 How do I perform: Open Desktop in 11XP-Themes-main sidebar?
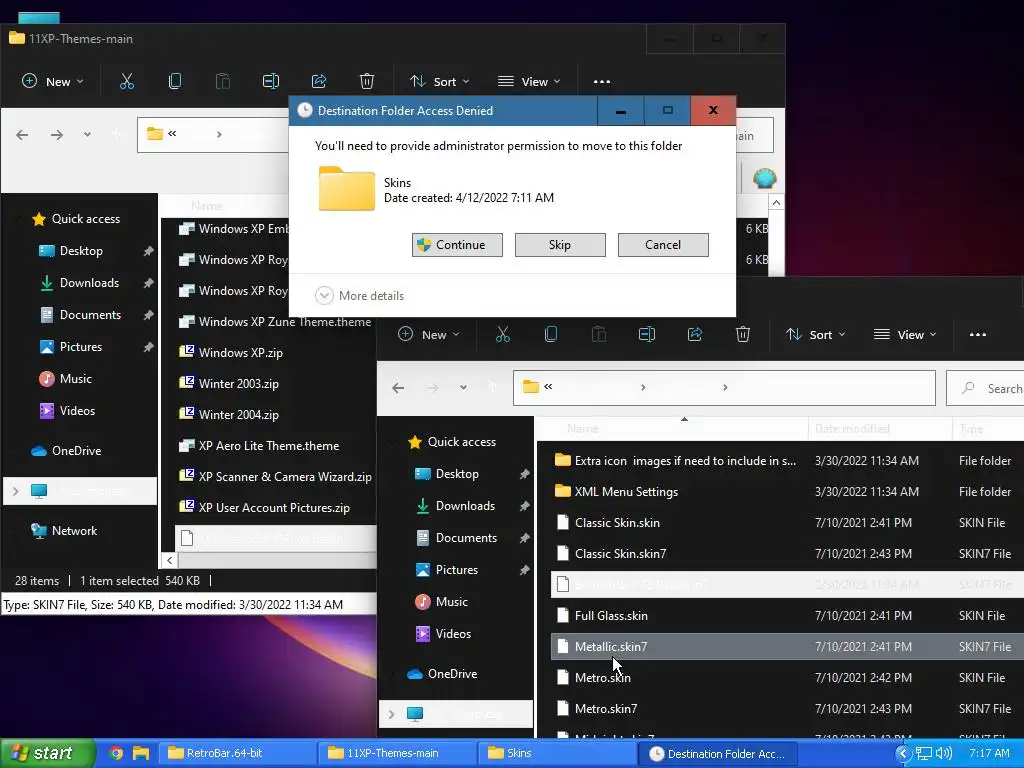click(81, 251)
